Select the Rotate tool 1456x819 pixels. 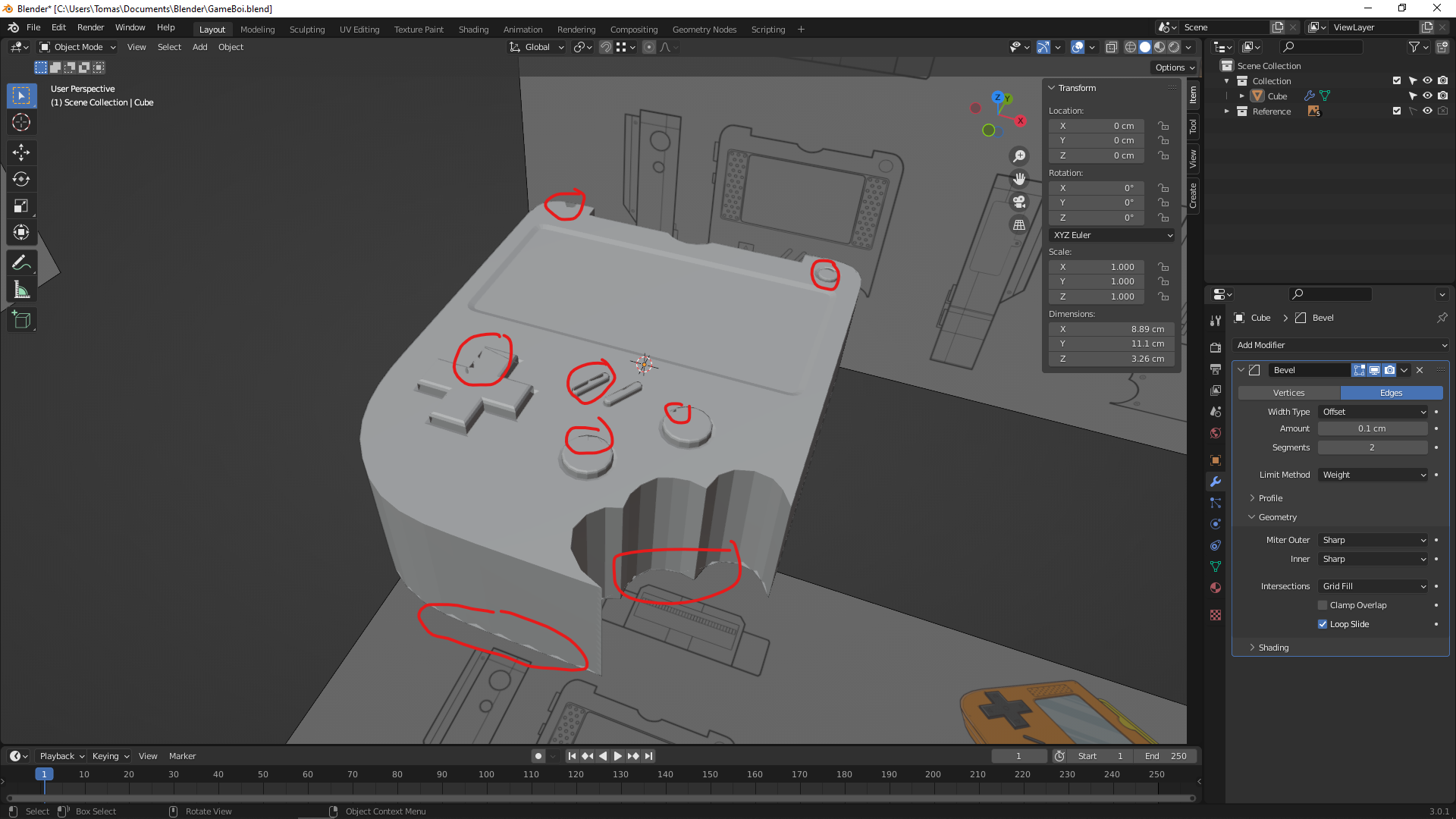(21, 179)
